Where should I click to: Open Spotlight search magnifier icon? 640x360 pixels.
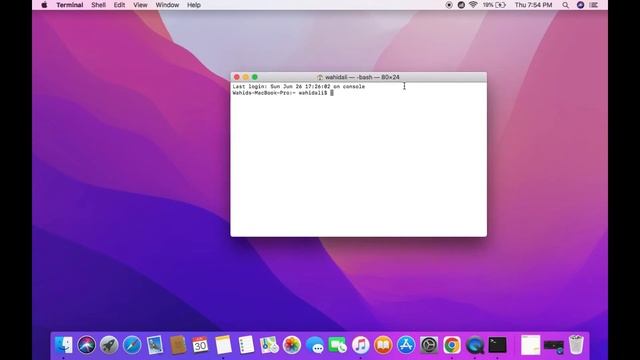pyautogui.click(x=565, y=5)
